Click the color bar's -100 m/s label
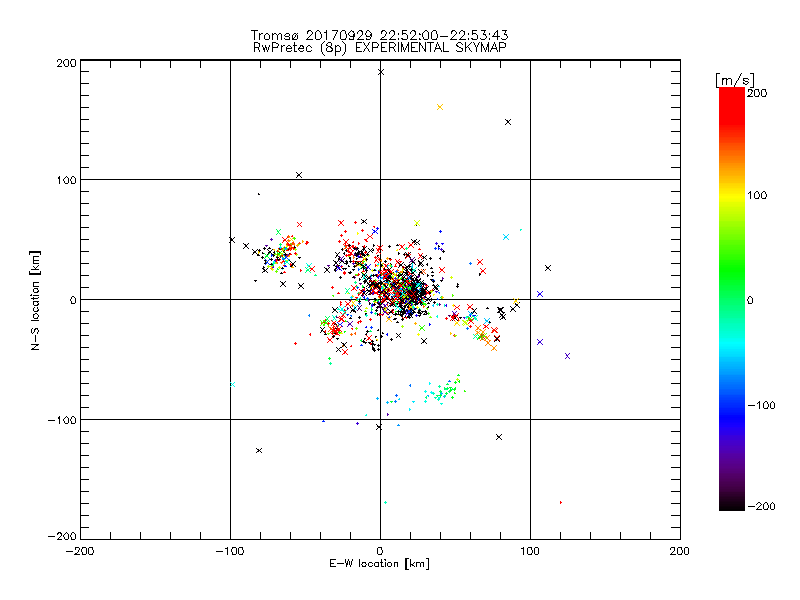The width and height of the screenshot is (800, 600). click(x=761, y=405)
